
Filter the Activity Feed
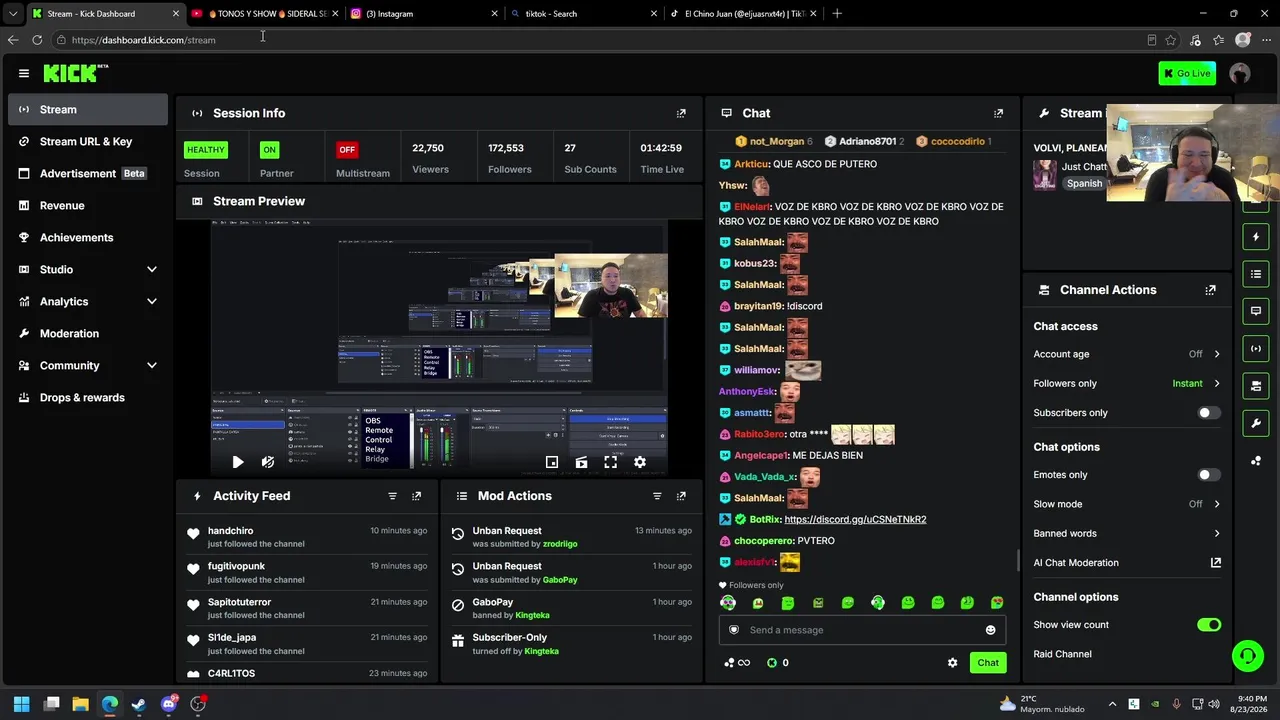click(x=392, y=496)
